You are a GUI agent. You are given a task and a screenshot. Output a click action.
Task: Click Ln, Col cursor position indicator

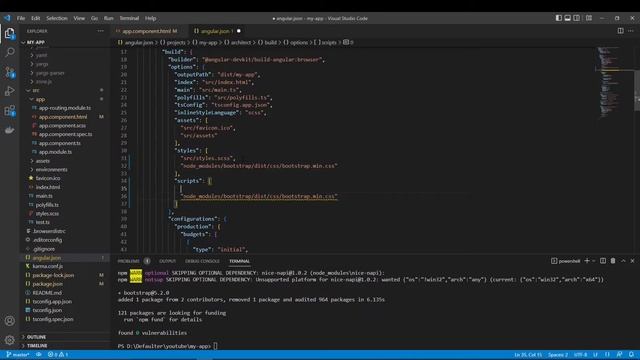point(528,355)
